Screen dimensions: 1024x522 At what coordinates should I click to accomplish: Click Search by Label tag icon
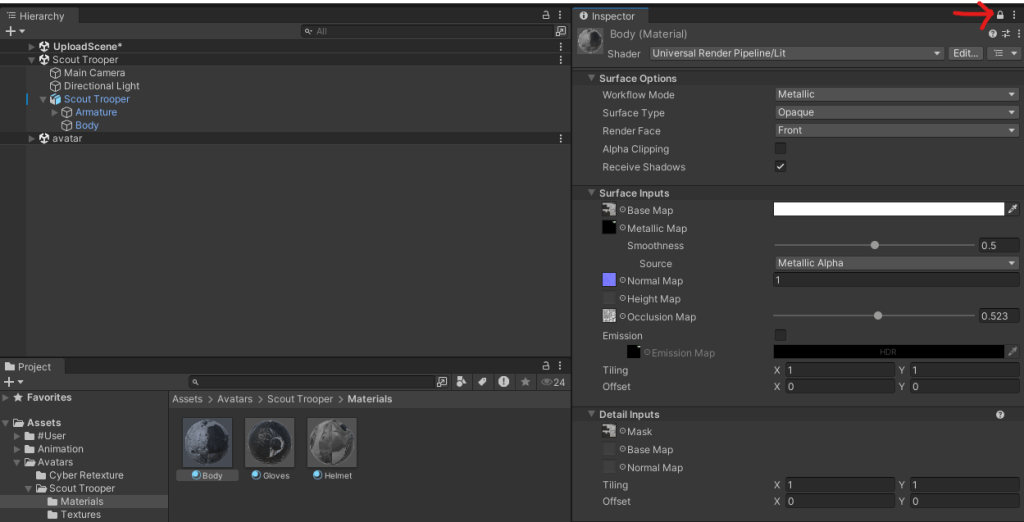[x=481, y=382]
